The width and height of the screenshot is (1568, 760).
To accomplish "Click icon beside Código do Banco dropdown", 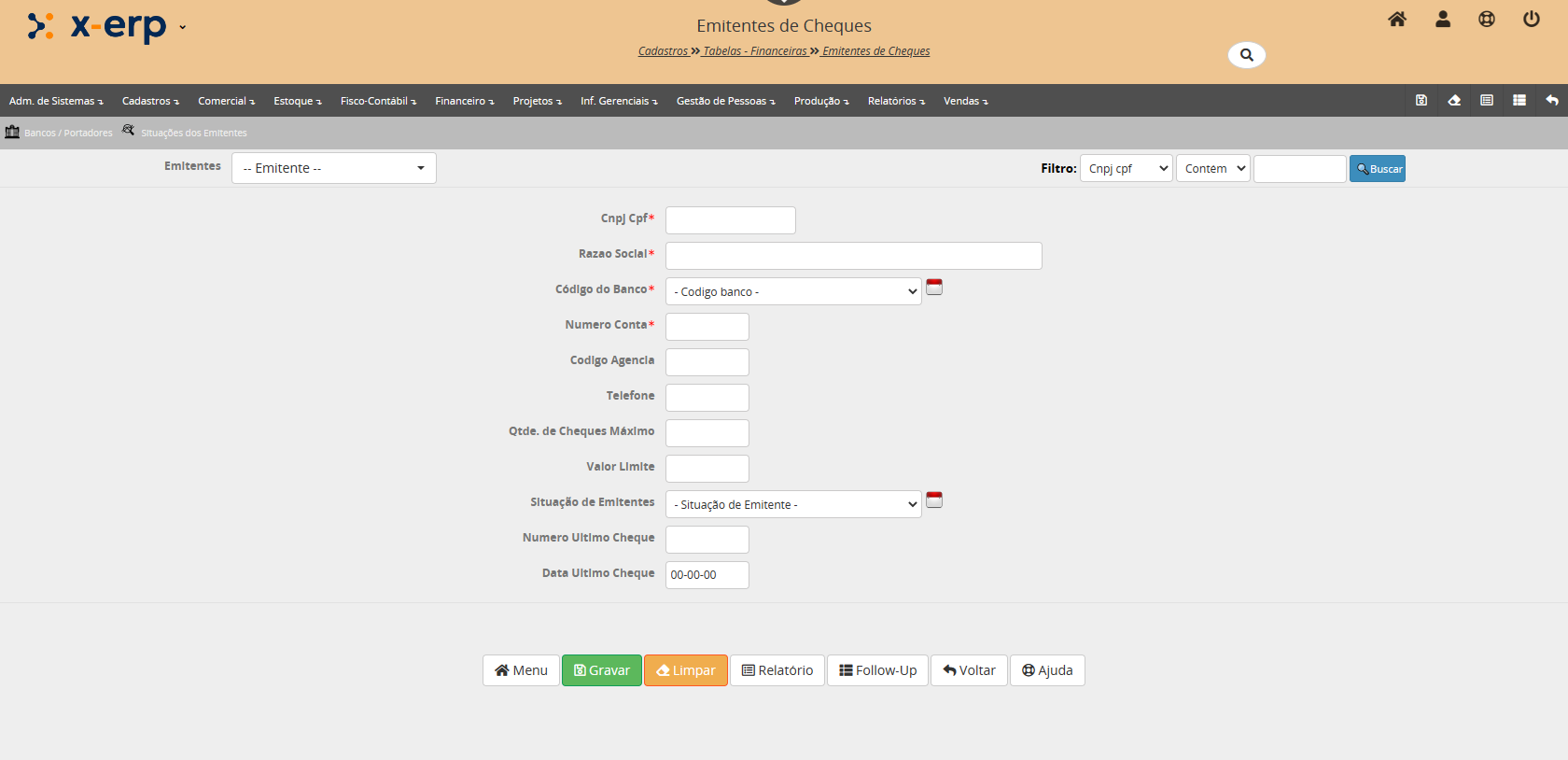I will coord(934,288).
